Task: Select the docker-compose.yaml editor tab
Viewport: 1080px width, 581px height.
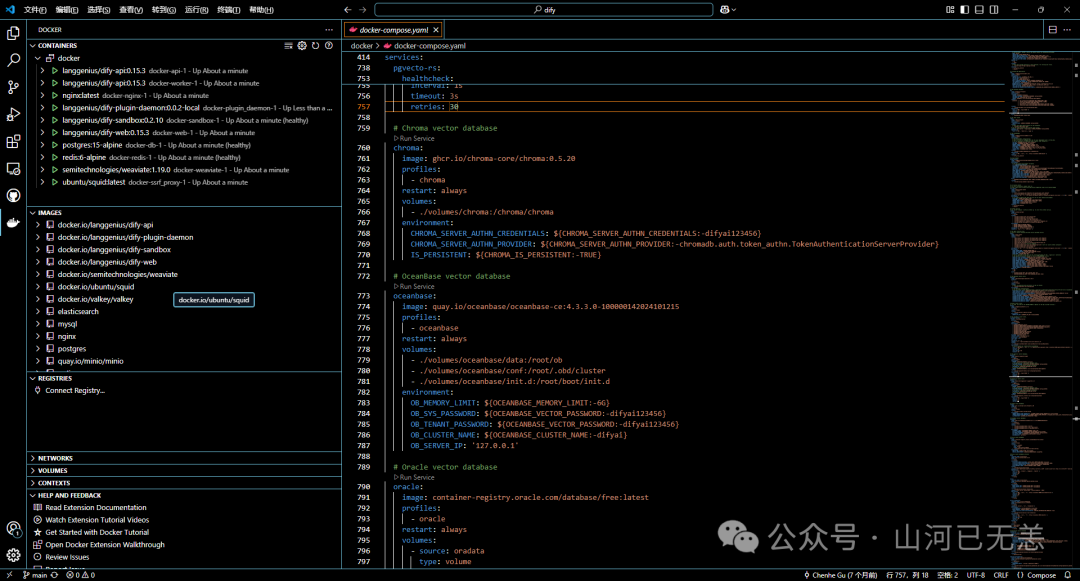Action: click(393, 30)
